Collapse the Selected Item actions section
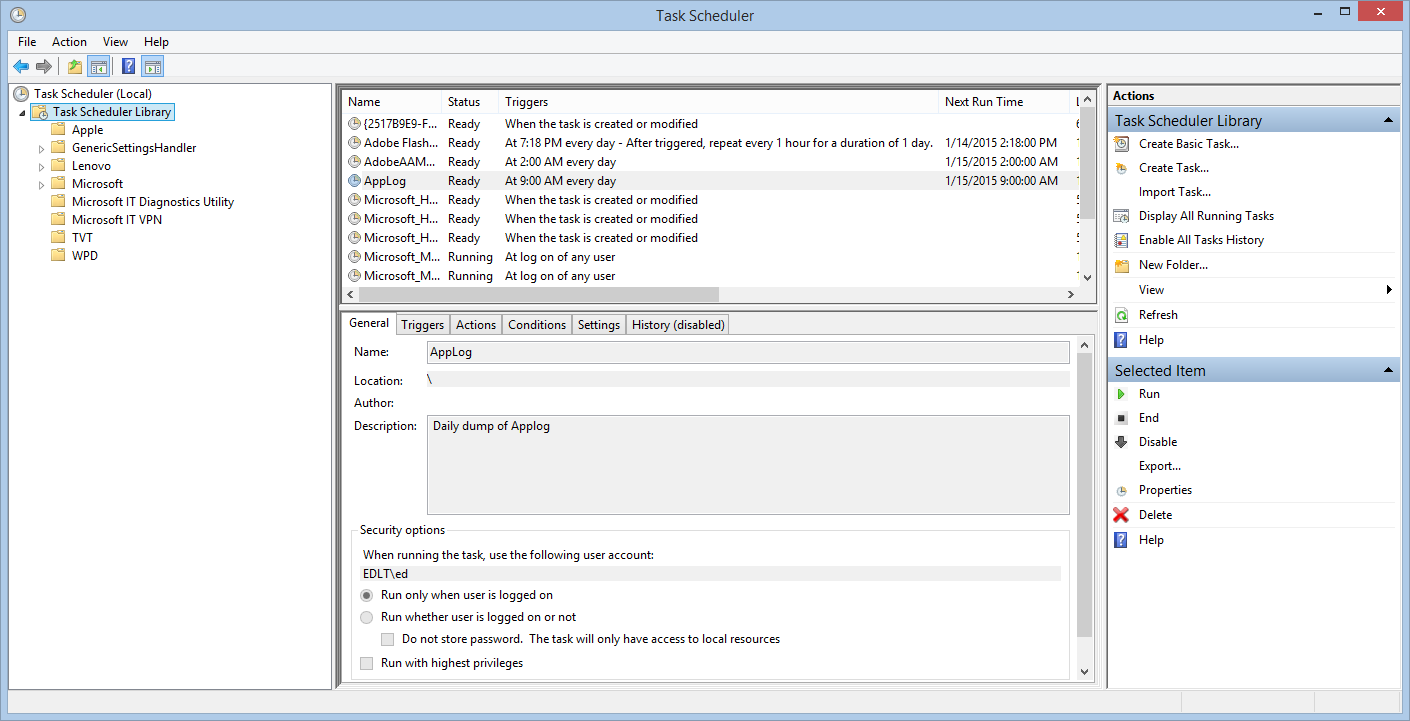Image resolution: width=1410 pixels, height=721 pixels. point(1389,370)
